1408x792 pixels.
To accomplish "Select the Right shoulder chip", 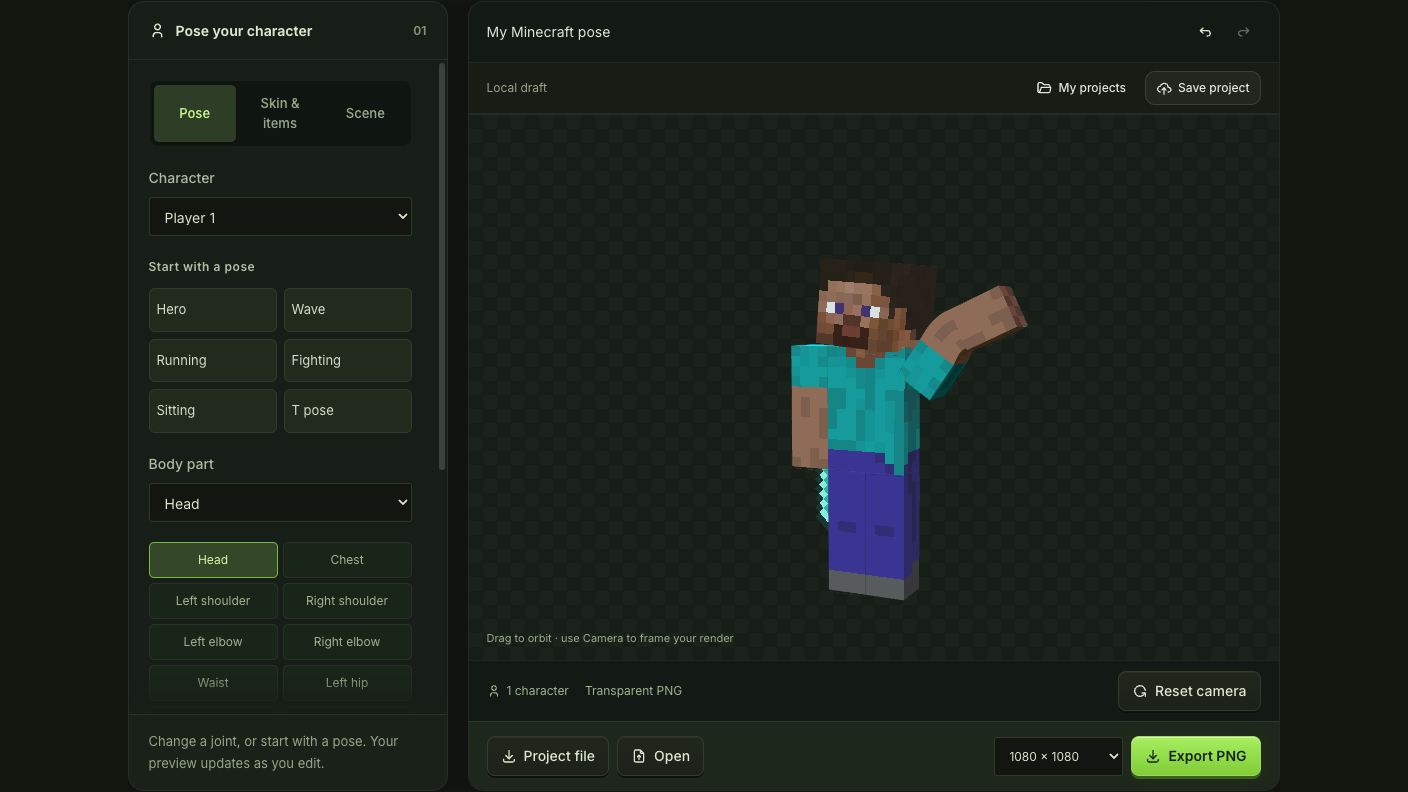I will click(347, 601).
